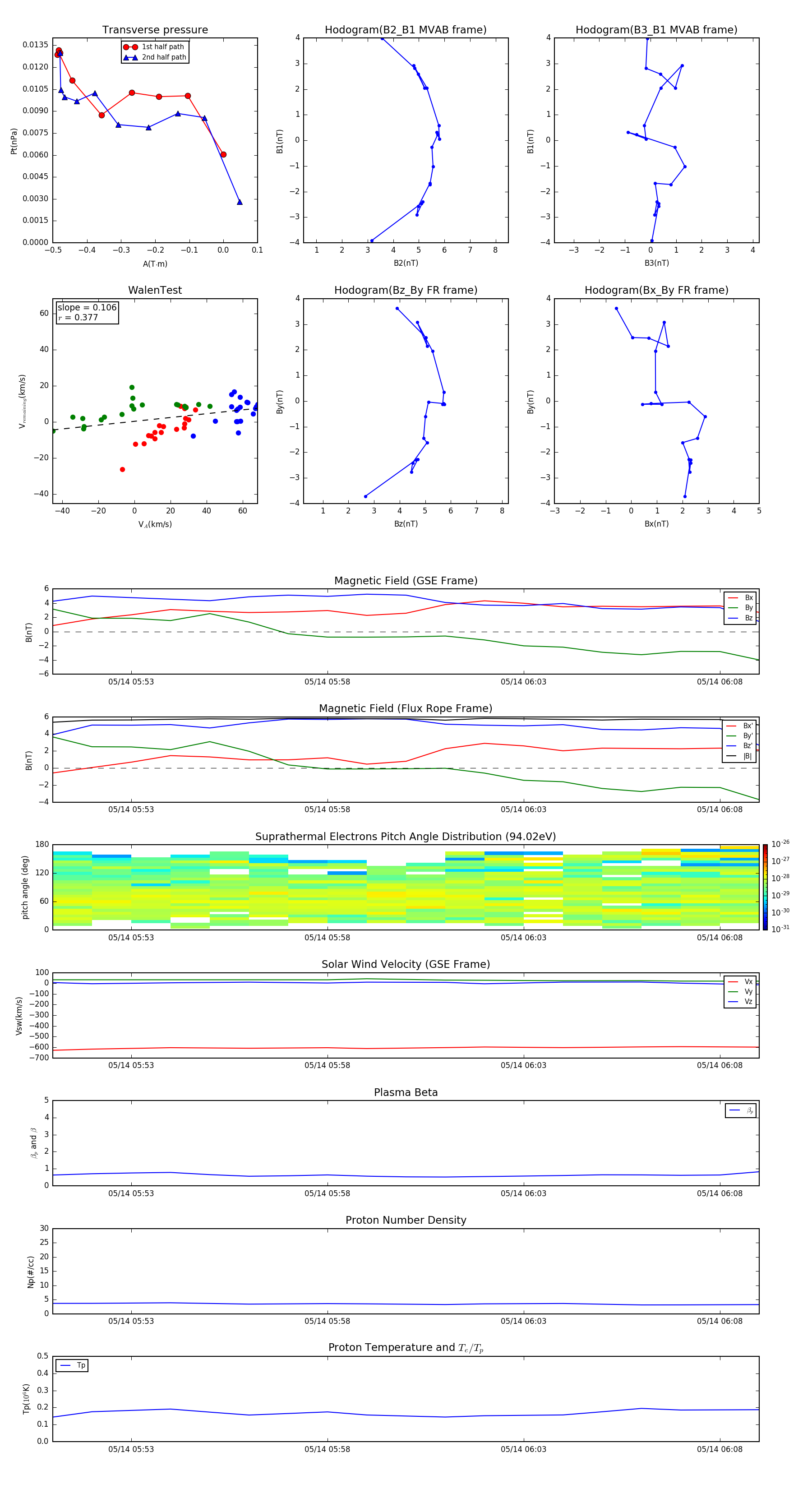Select Bx' in the Flux Rope legend
This screenshot has width=812, height=1489.
(740, 726)
